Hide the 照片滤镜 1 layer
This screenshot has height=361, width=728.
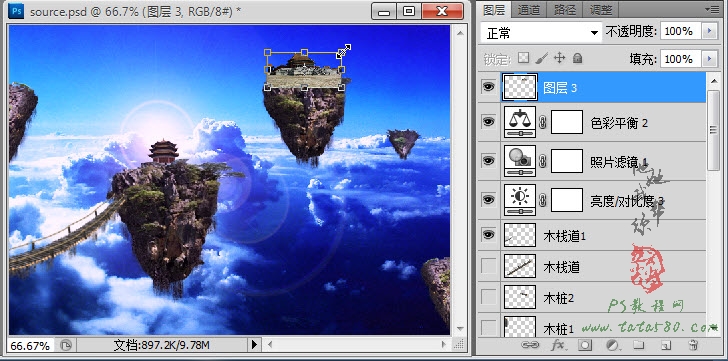coord(488,161)
